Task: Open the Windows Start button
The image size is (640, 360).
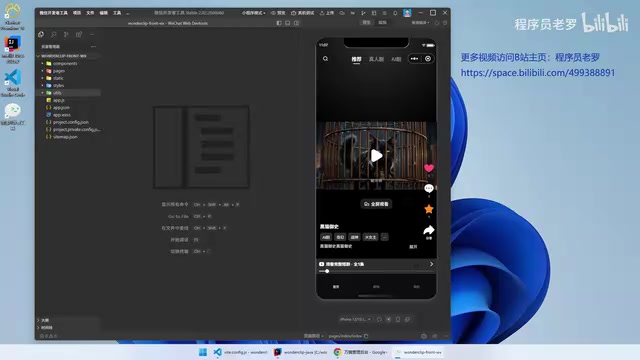Action: (202, 352)
